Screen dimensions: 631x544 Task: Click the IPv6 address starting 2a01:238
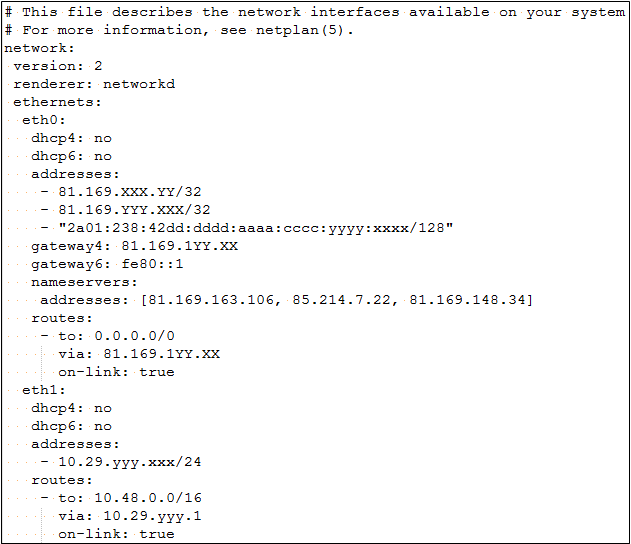256,228
